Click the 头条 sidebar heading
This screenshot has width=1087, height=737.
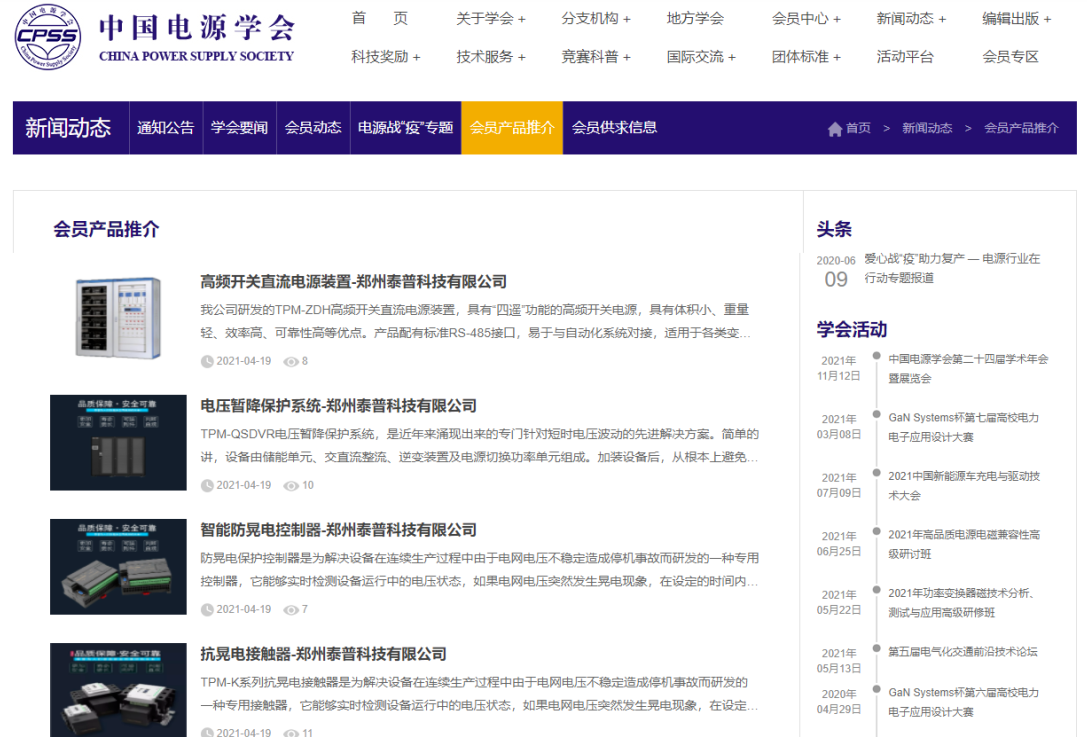click(834, 229)
